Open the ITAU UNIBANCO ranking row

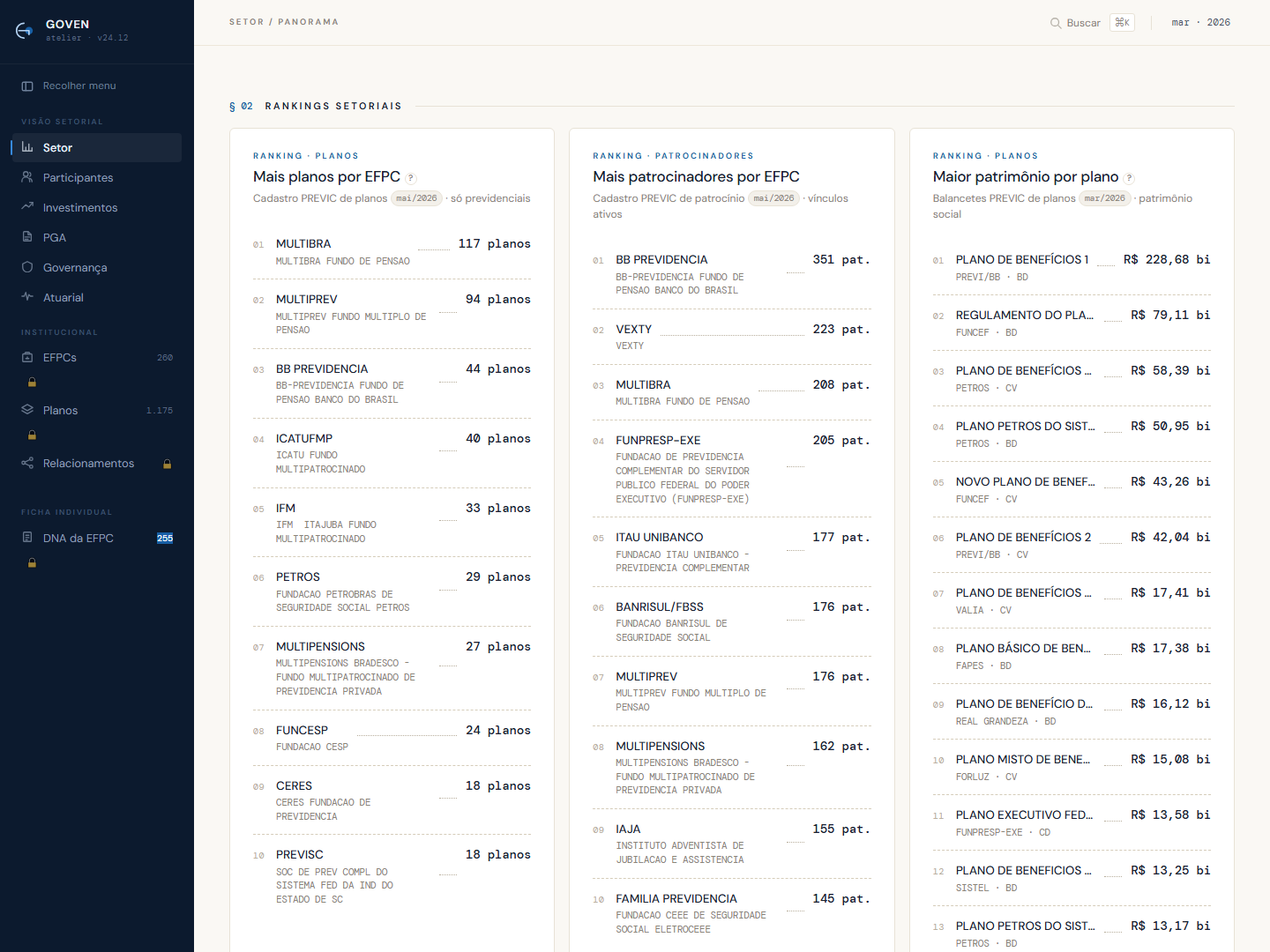pyautogui.click(x=732, y=552)
